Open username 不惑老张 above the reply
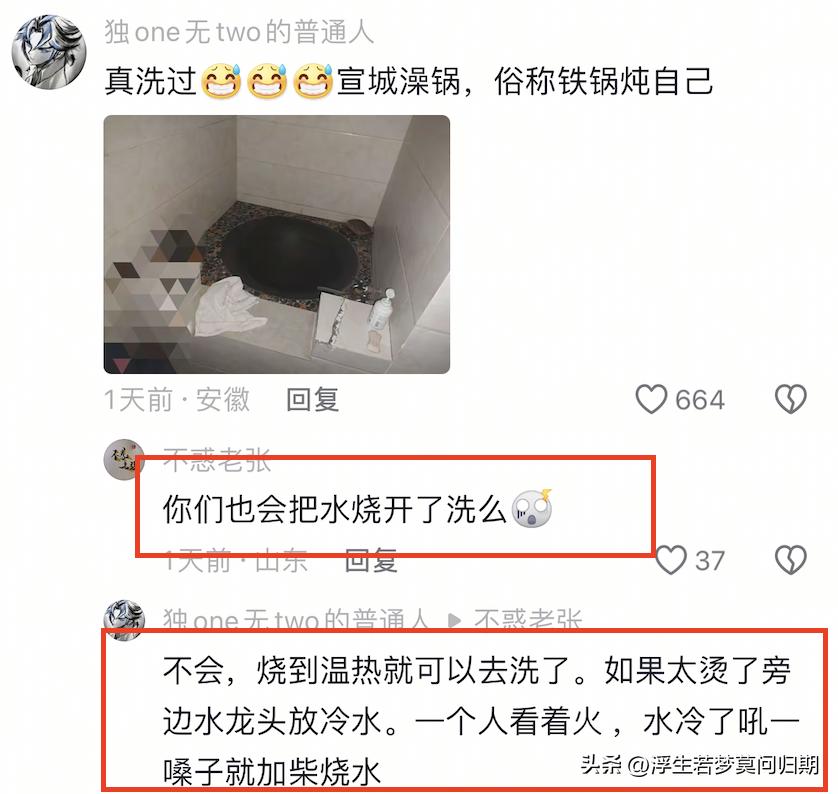838x794 pixels. pyautogui.click(x=218, y=460)
